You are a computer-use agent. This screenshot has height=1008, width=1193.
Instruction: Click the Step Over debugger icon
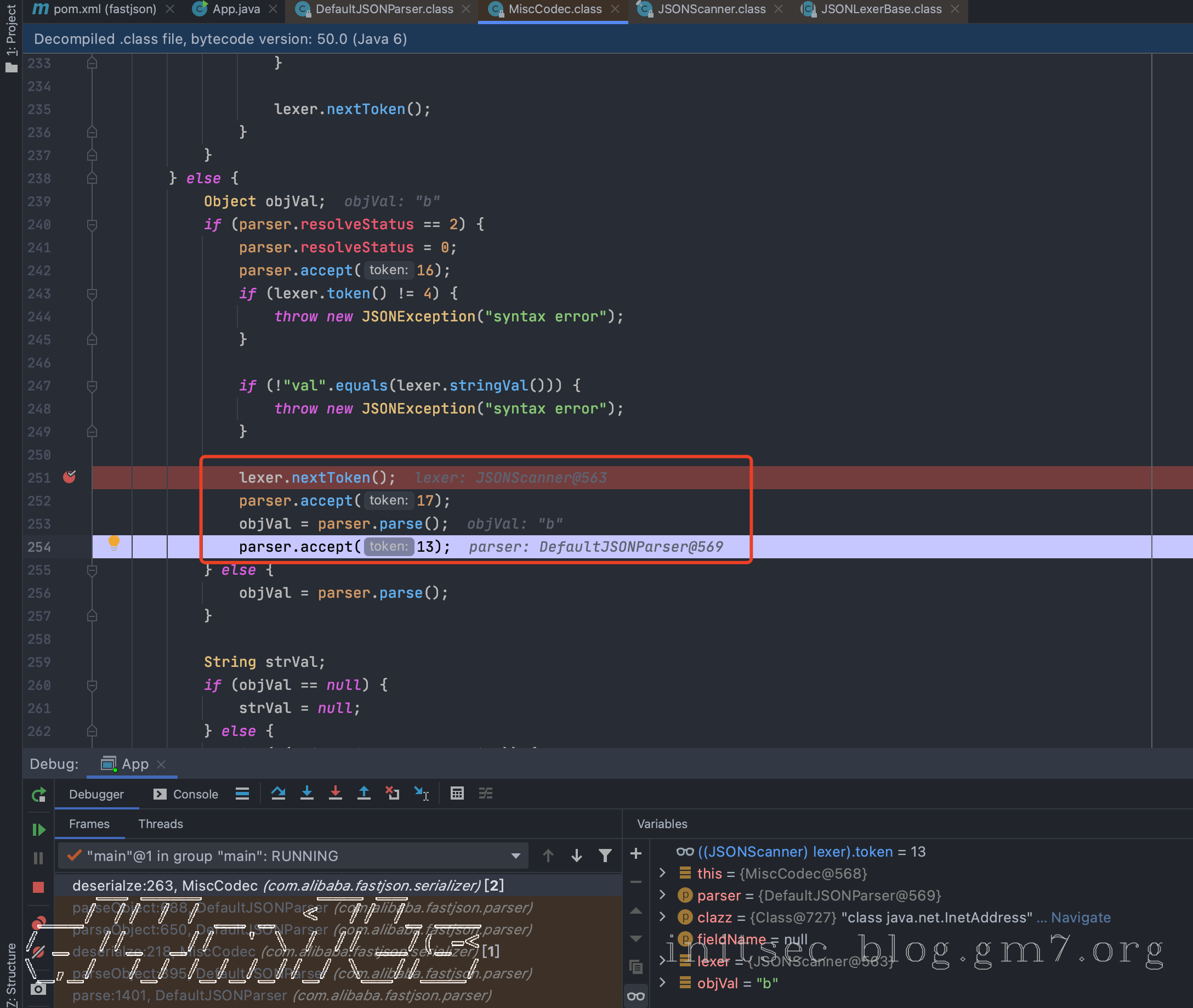[x=279, y=793]
